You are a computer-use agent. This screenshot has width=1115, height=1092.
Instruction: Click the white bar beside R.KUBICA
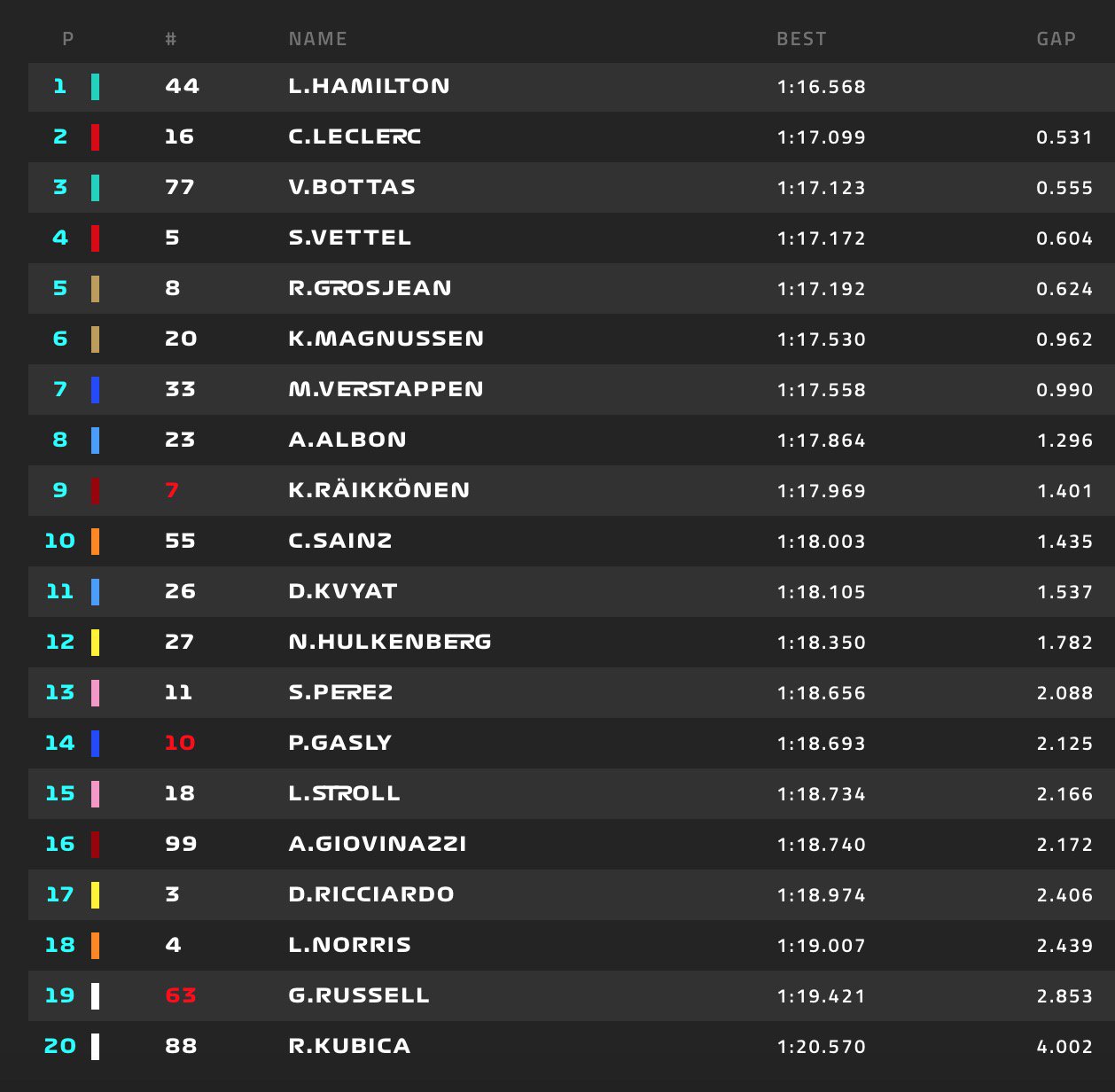click(x=95, y=1047)
